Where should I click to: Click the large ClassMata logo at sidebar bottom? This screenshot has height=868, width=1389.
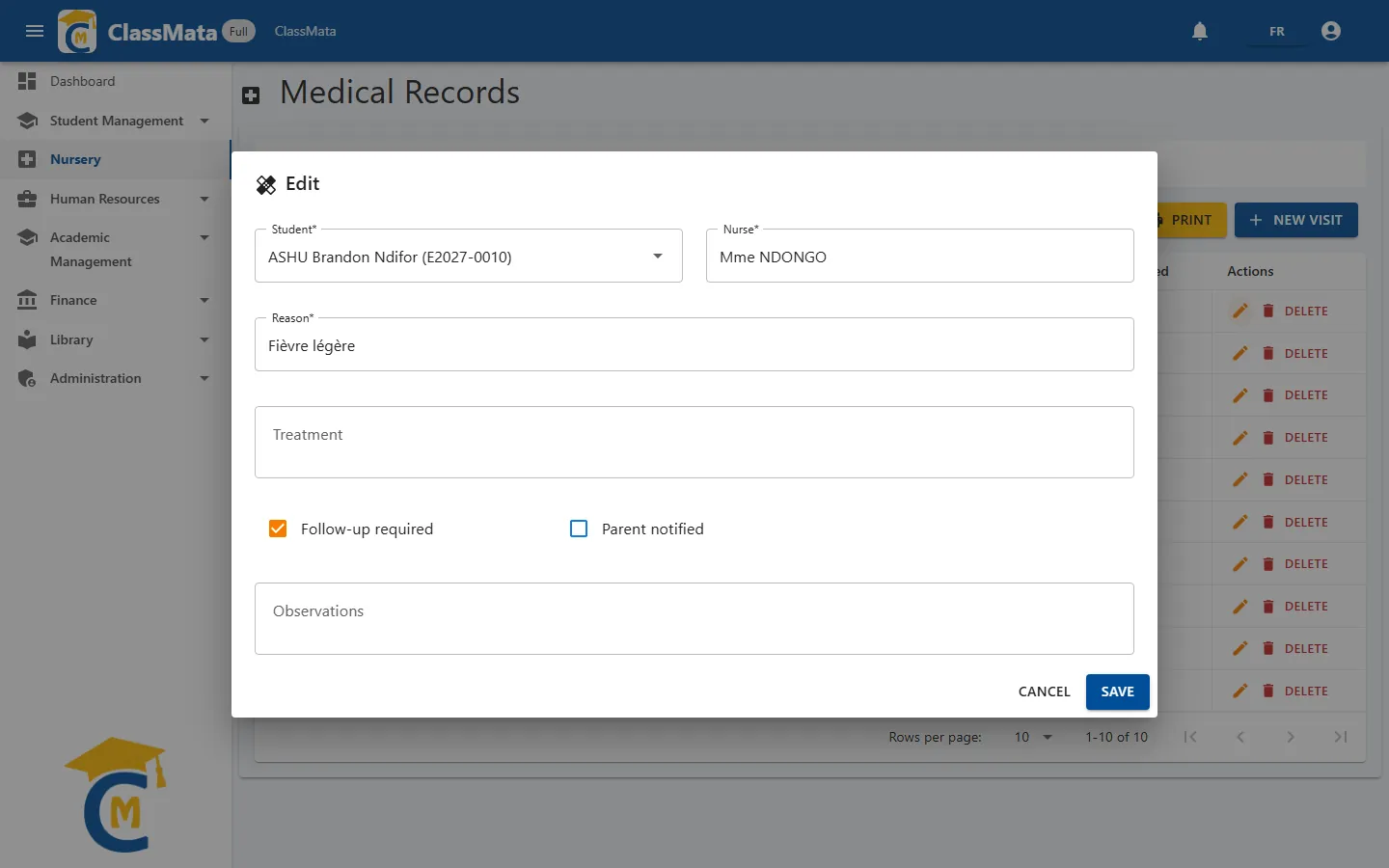(x=116, y=795)
